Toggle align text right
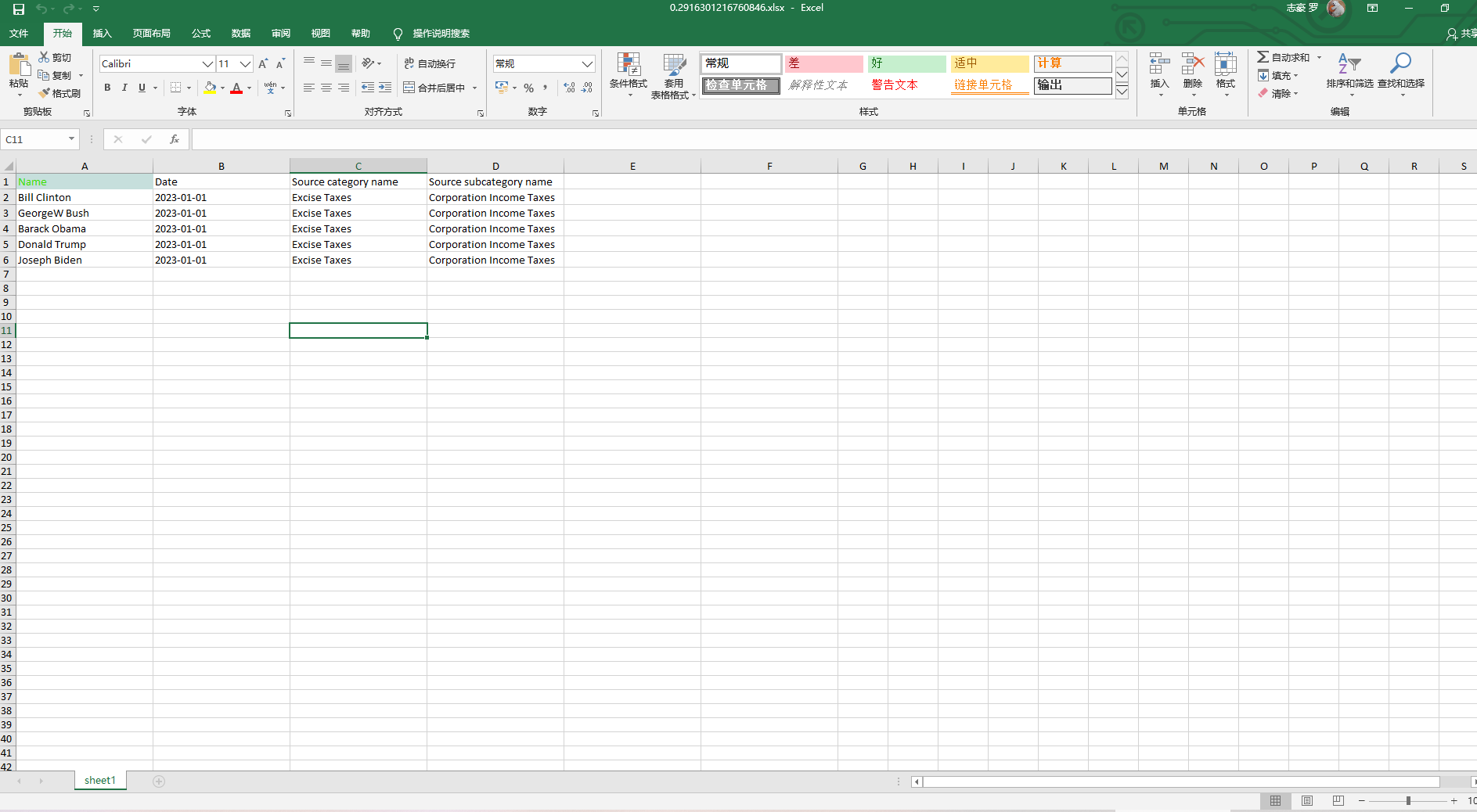 [x=344, y=88]
